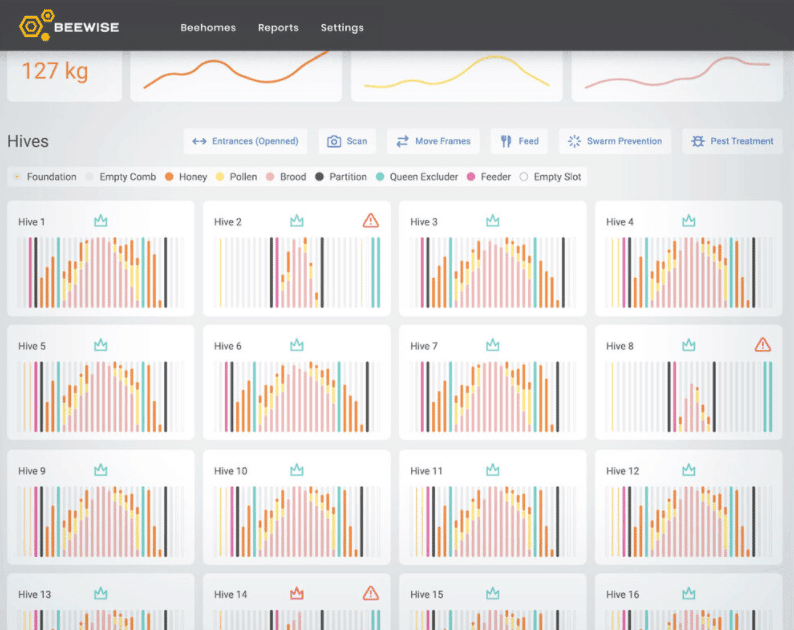Click the Hive 10 queen crown icon
Viewport: 794px width, 630px height.
297,470
